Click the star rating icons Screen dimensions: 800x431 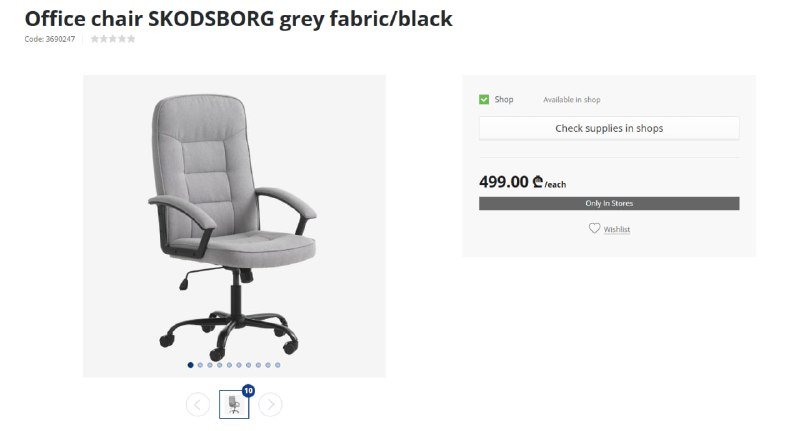pyautogui.click(x=113, y=39)
